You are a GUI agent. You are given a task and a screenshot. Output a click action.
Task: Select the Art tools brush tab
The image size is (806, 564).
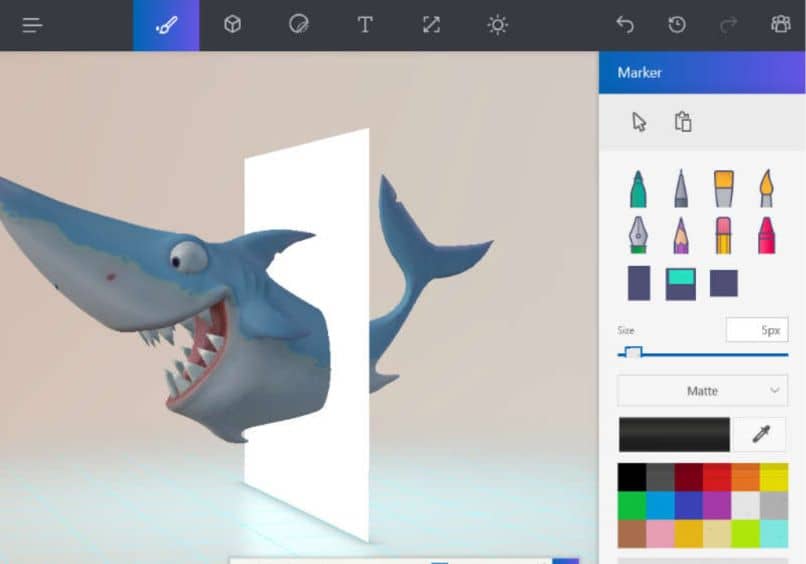pyautogui.click(x=166, y=25)
